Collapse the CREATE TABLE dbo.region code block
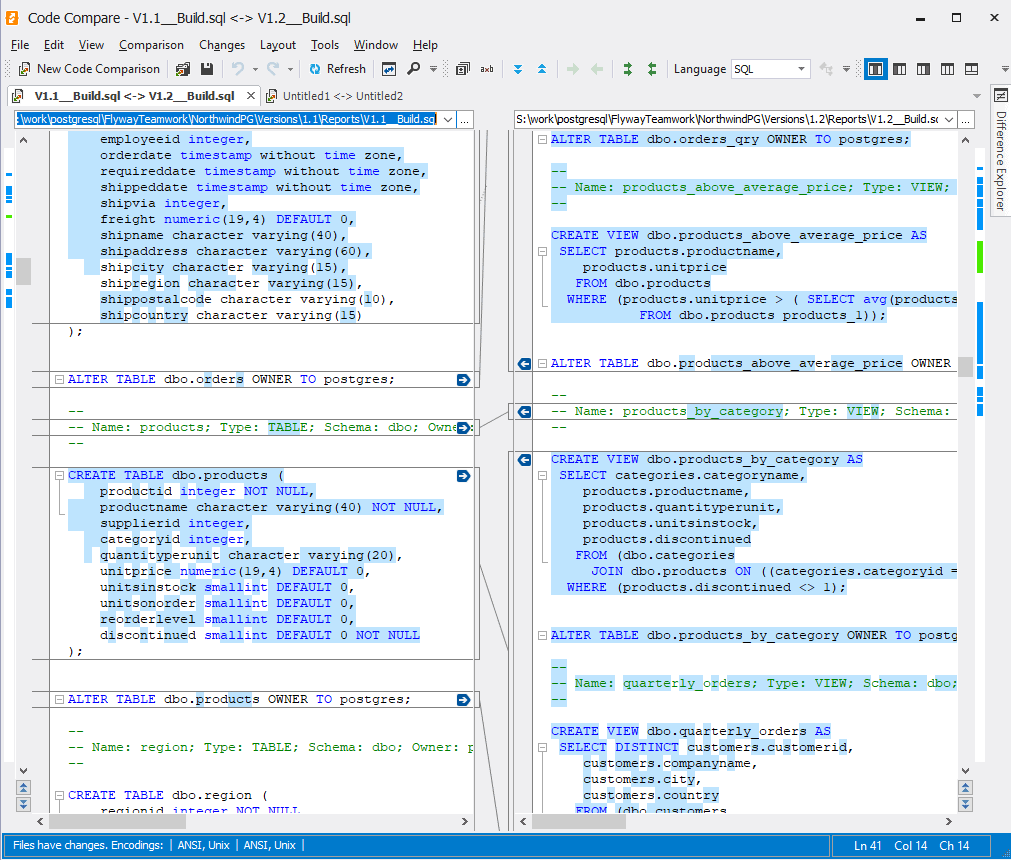 [x=59, y=796]
